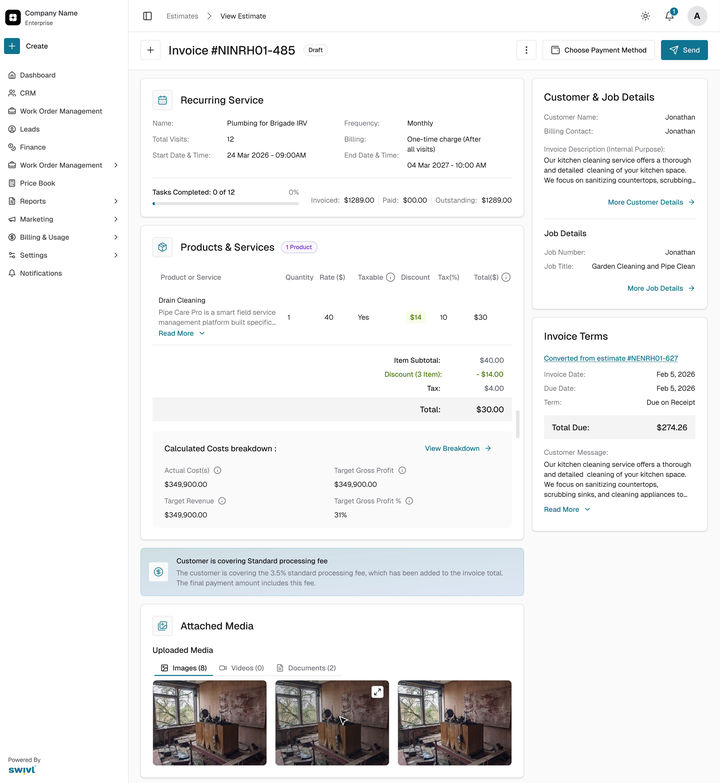Expand the Work Order Management submenu chevron

(116, 165)
